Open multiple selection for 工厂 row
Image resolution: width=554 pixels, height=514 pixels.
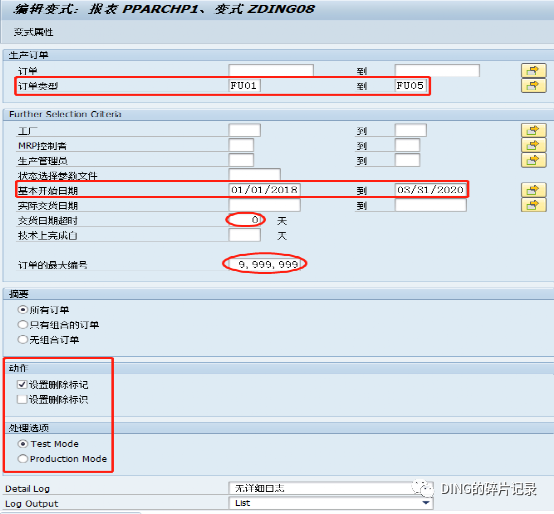(x=533, y=130)
